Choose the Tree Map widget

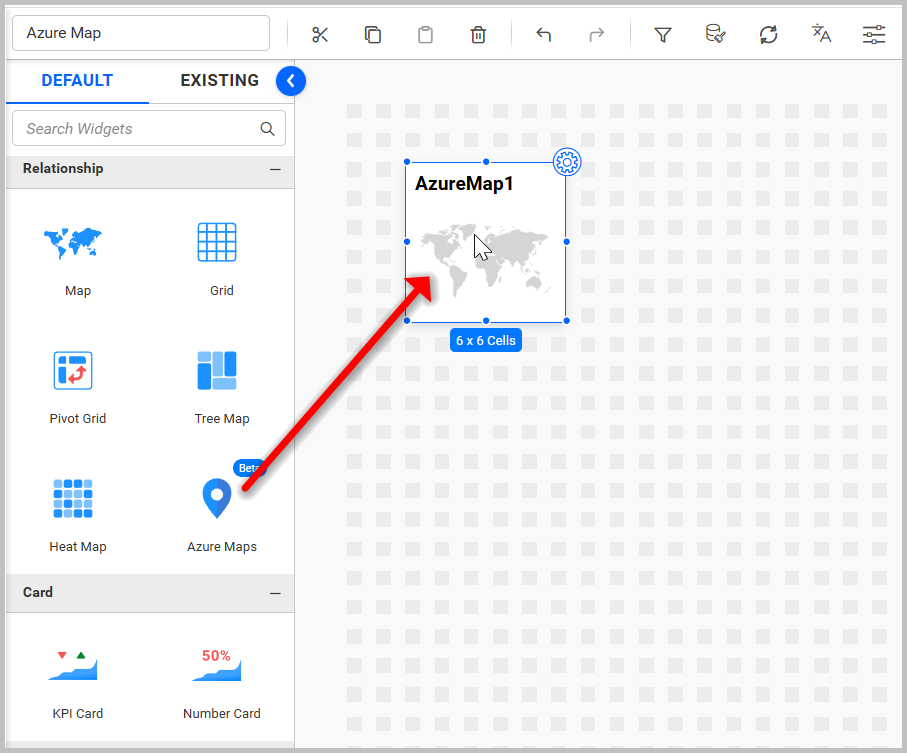(x=221, y=370)
